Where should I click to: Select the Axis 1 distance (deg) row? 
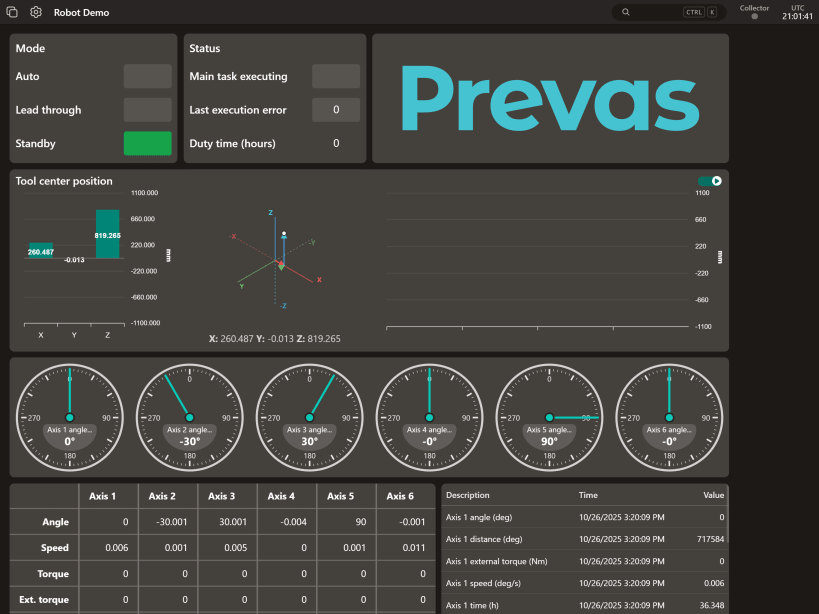point(584,539)
